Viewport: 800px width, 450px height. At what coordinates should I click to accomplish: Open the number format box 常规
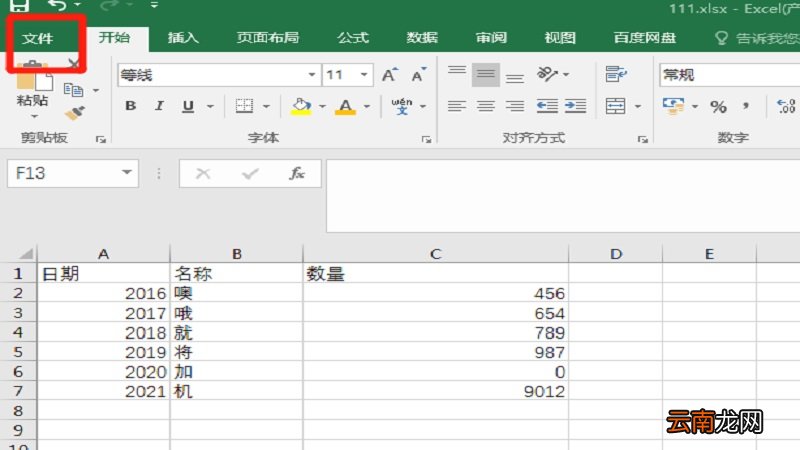730,76
